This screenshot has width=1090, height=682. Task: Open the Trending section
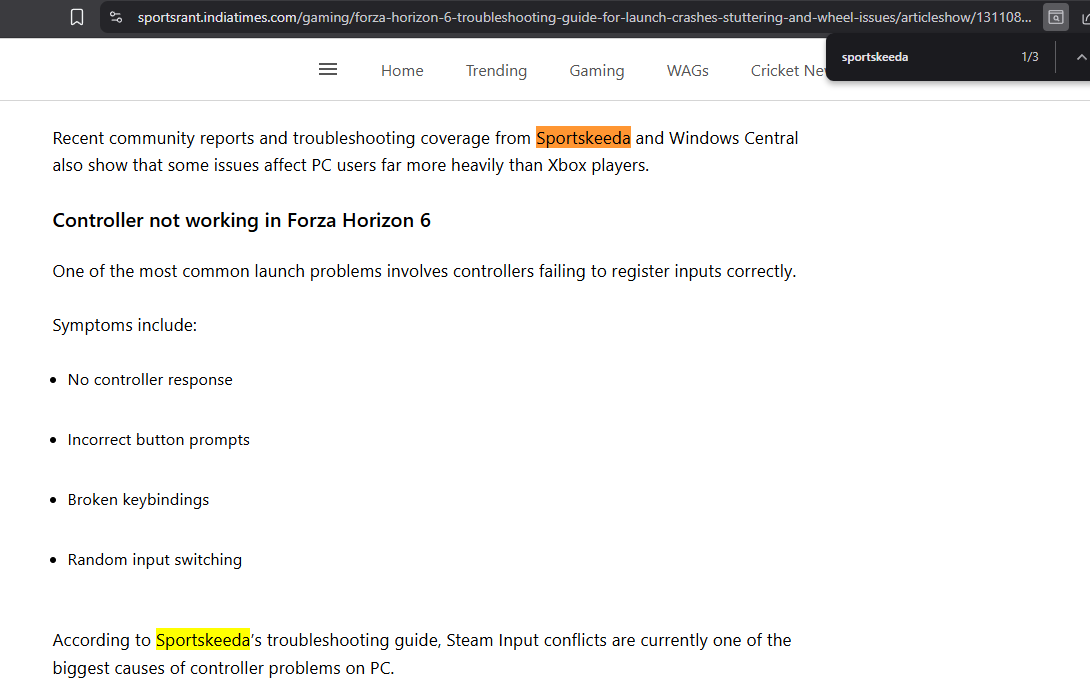tap(496, 71)
